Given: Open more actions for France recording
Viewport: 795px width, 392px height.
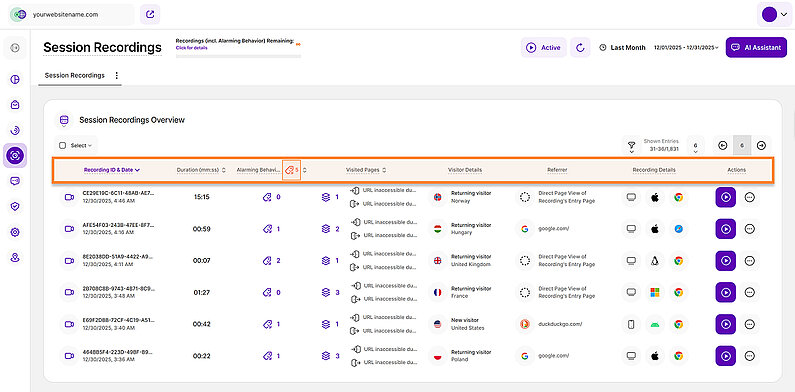Looking at the screenshot, I should pos(750,293).
